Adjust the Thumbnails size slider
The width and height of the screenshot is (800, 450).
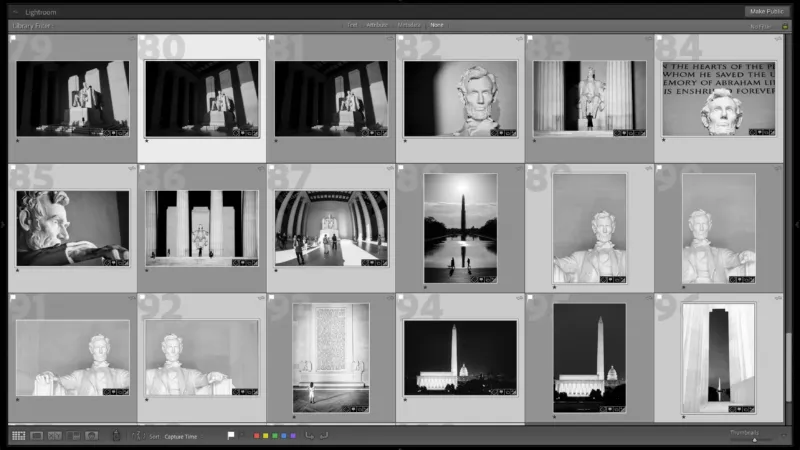755,440
